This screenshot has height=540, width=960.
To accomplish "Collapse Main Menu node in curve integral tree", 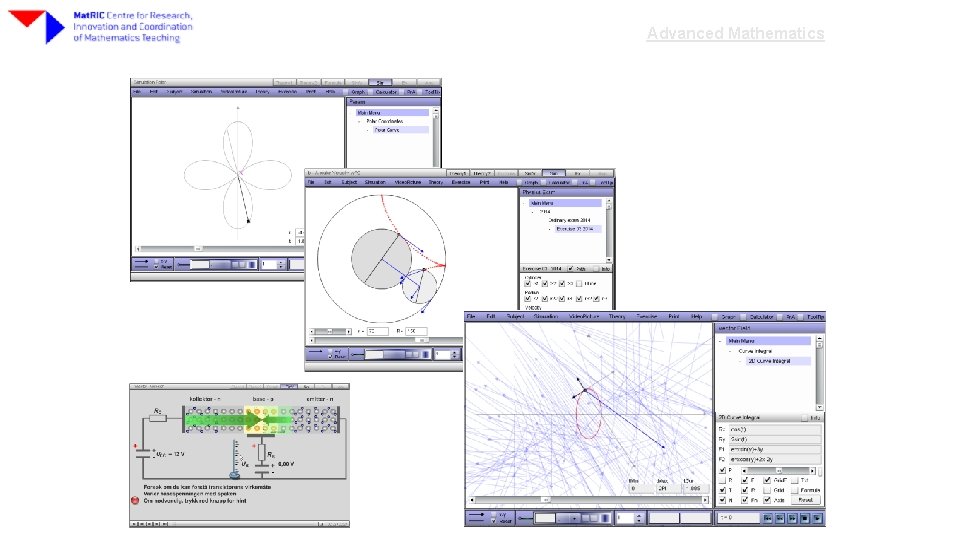I will (720, 341).
